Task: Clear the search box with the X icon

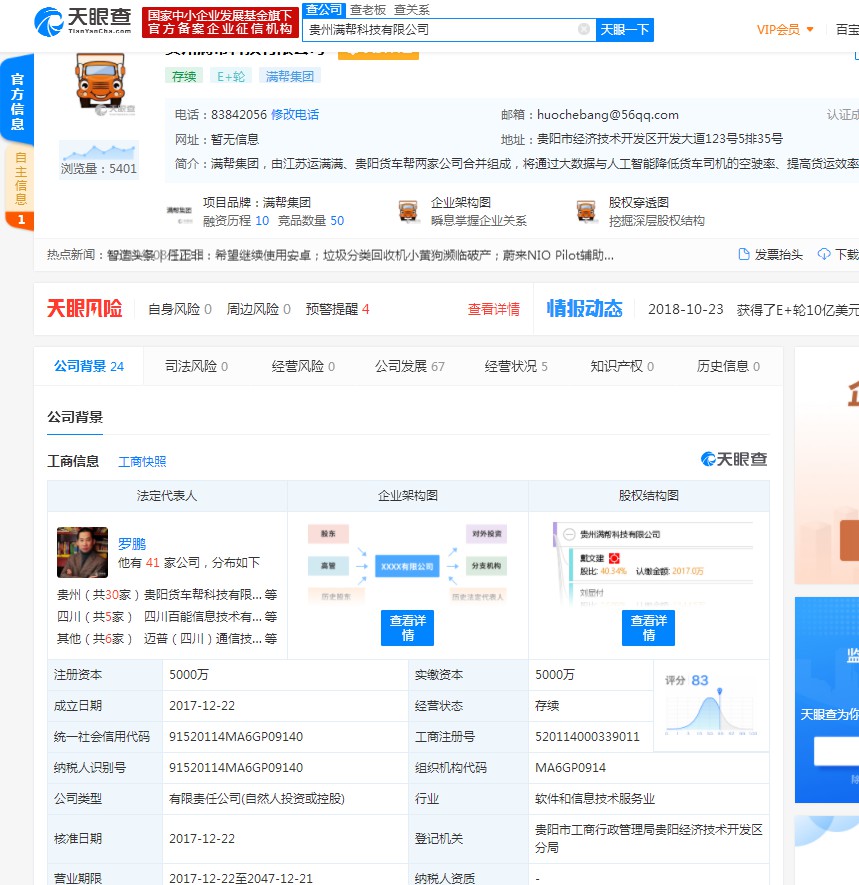Action: point(584,29)
